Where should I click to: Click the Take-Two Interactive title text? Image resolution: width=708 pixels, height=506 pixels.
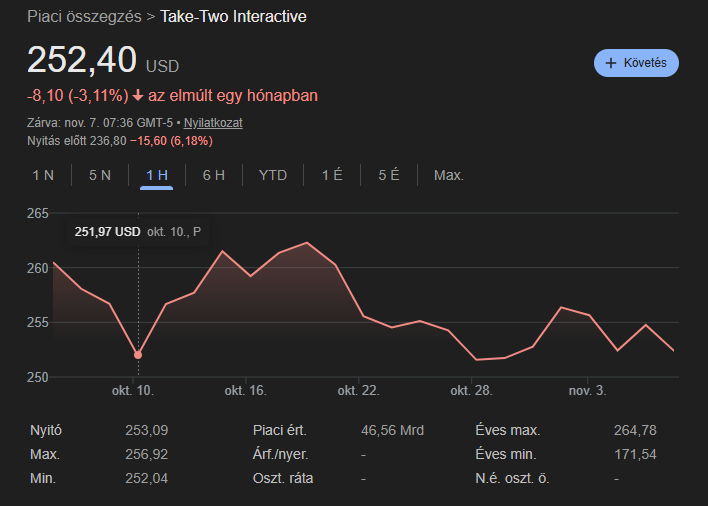tap(233, 17)
